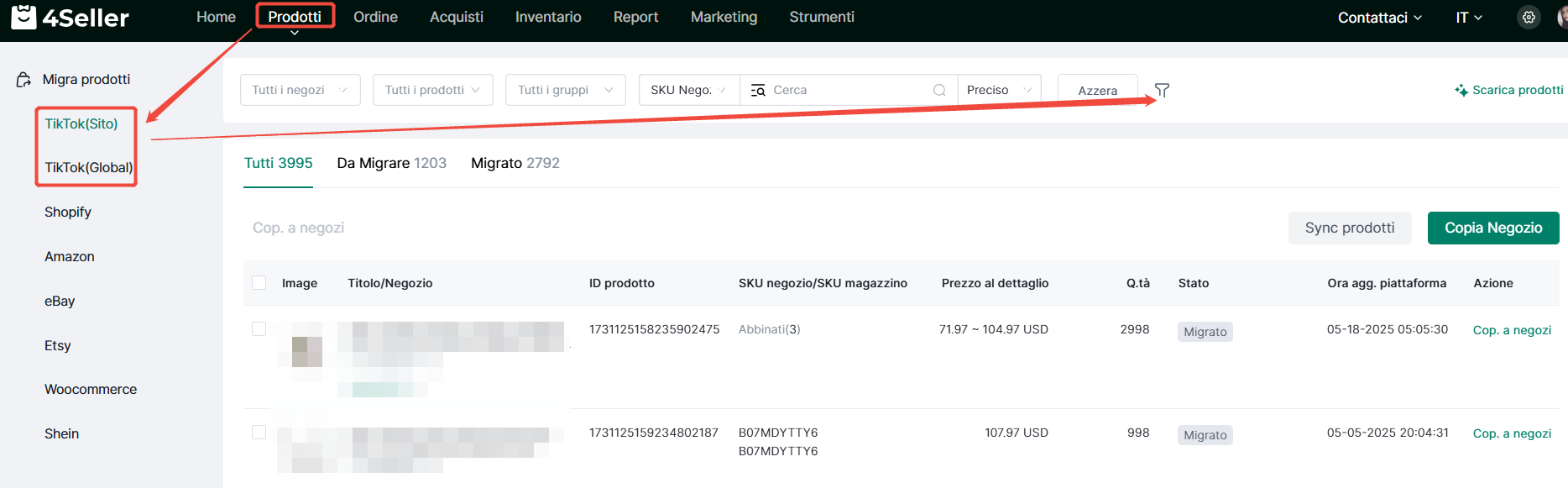Click the Prezzo al dettaglio column header
1568x488 pixels.
[x=995, y=283]
